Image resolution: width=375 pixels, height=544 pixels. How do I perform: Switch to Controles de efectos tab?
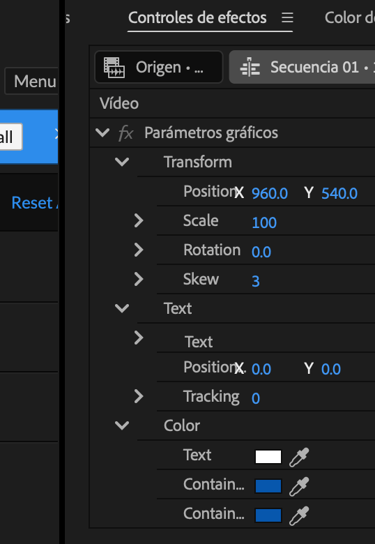197,17
